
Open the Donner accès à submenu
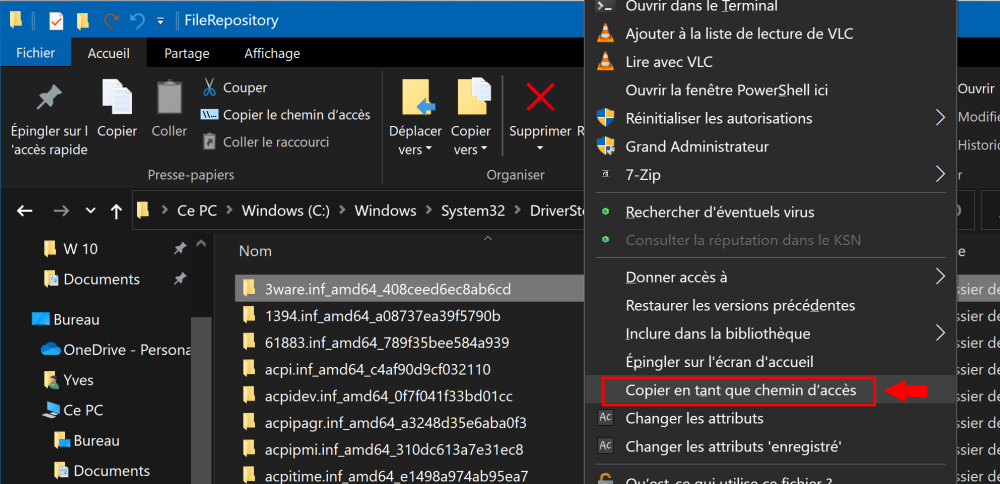[771, 277]
